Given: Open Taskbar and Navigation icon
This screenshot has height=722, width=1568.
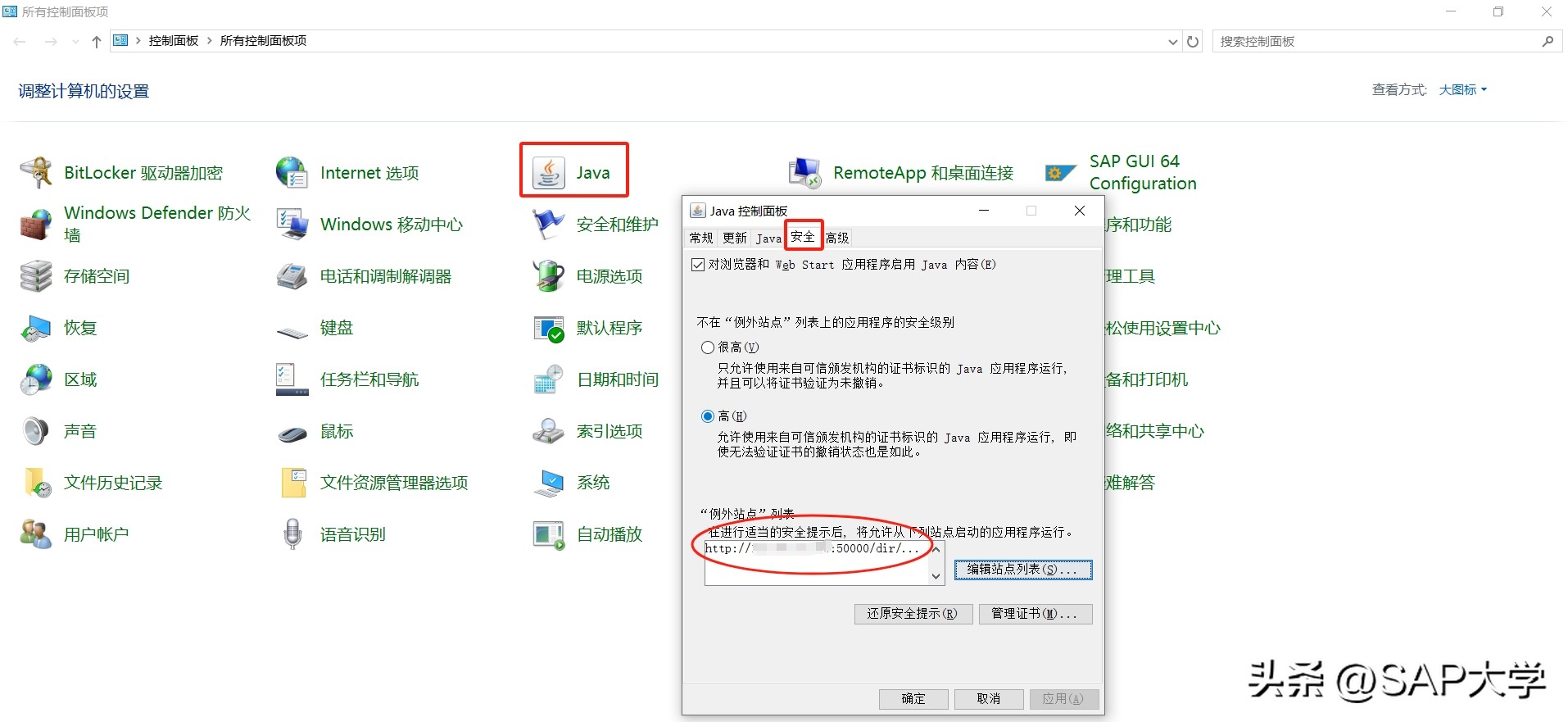Looking at the screenshot, I should tap(292, 379).
